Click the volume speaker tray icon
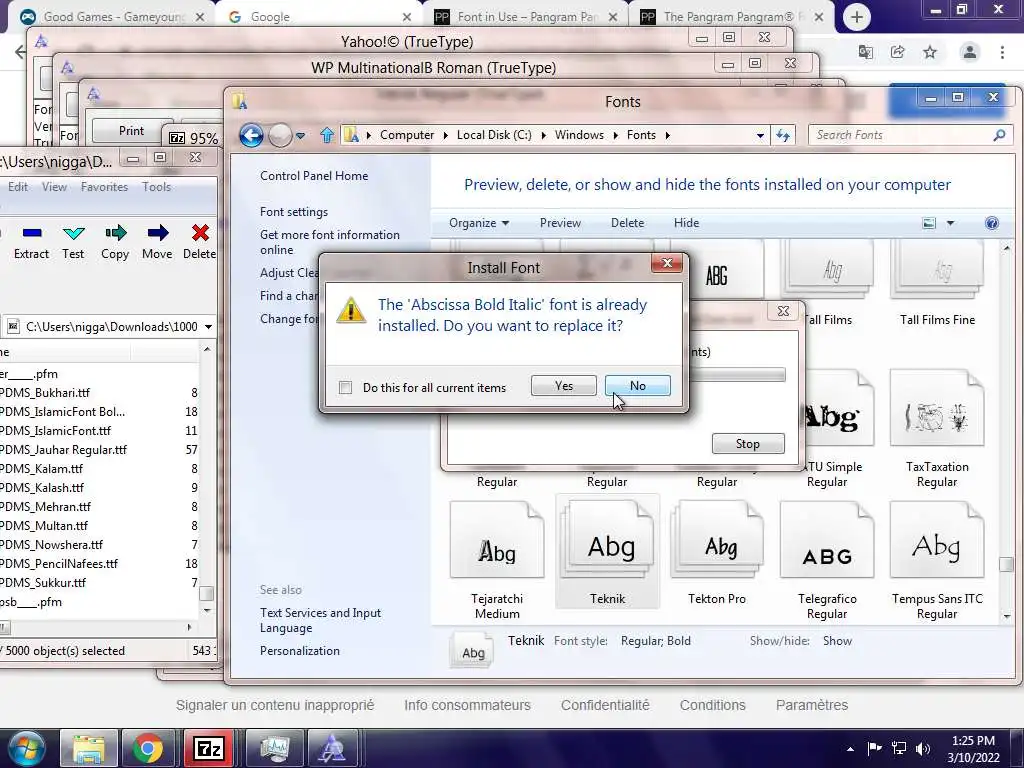The width and height of the screenshot is (1024, 768). click(x=922, y=749)
